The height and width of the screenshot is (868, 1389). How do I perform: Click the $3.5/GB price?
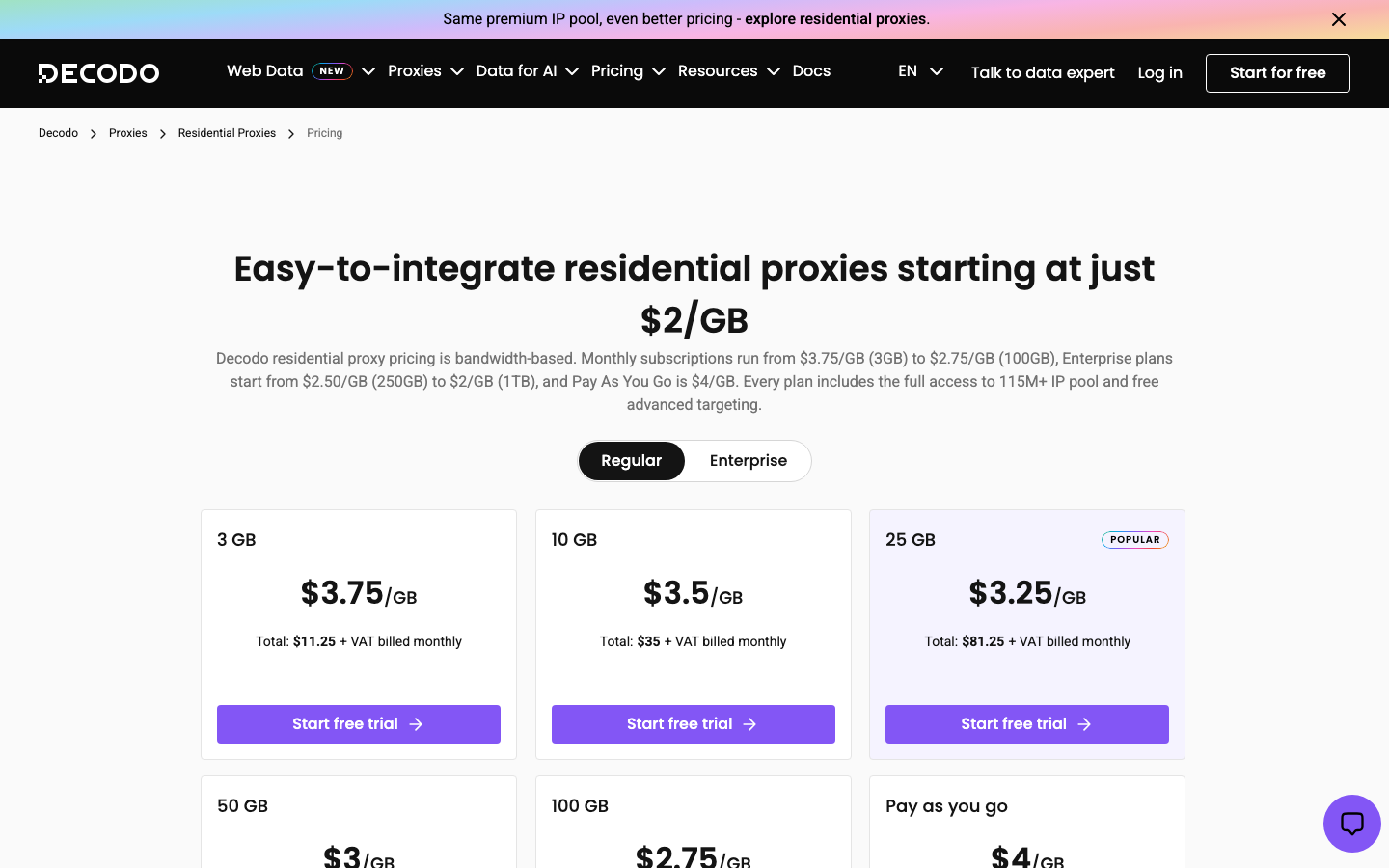[x=694, y=593]
